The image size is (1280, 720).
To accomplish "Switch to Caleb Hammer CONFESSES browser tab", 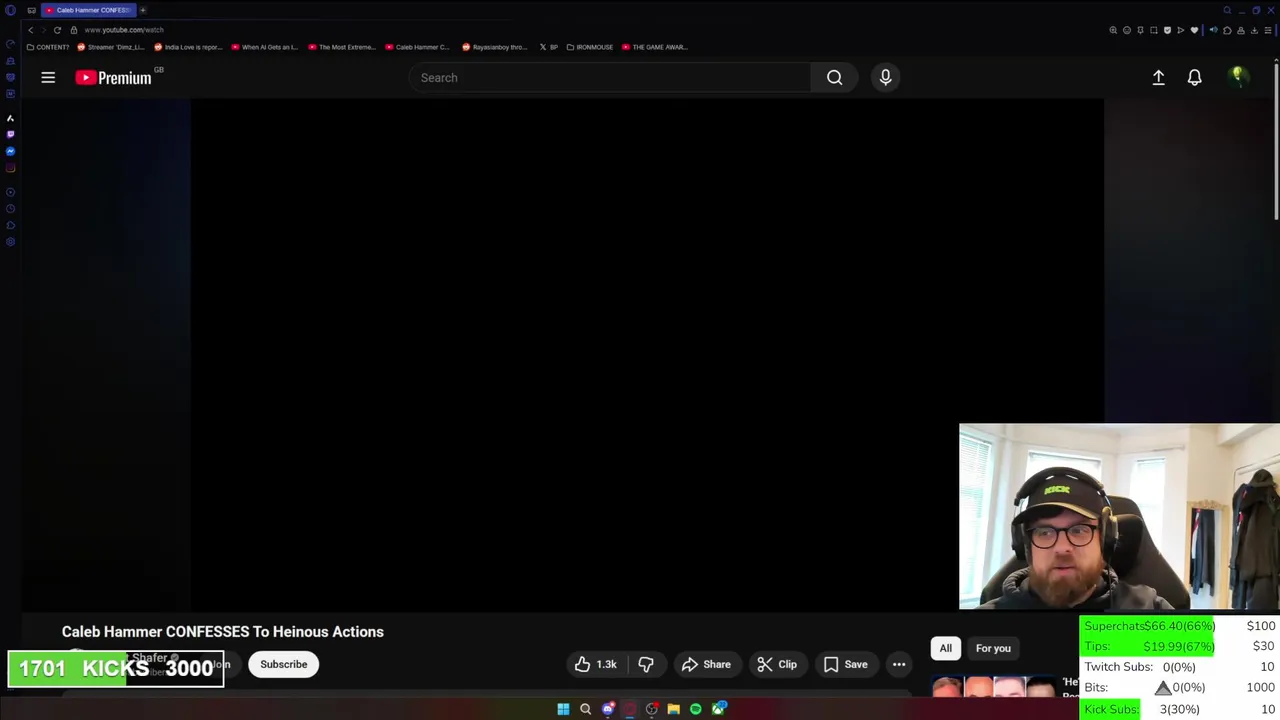I will point(88,10).
